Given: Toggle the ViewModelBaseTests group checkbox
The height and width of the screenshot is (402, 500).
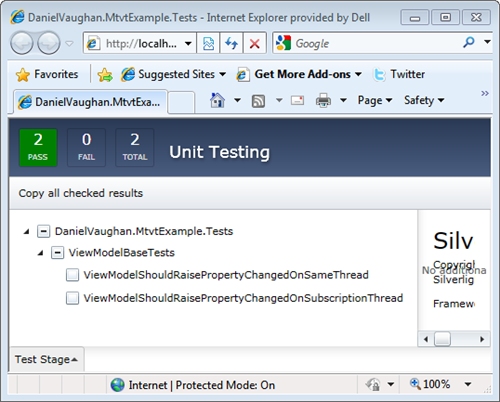Looking at the screenshot, I should 57,253.
